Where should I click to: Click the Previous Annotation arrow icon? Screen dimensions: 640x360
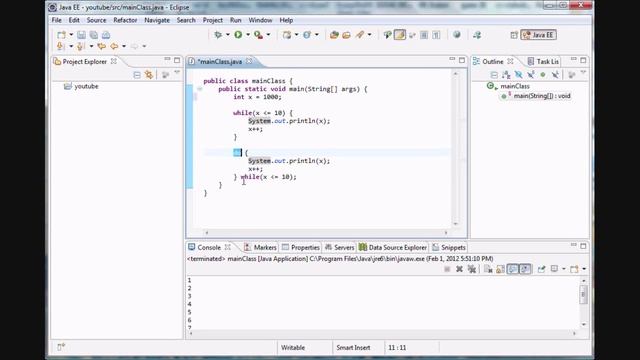coord(81,46)
